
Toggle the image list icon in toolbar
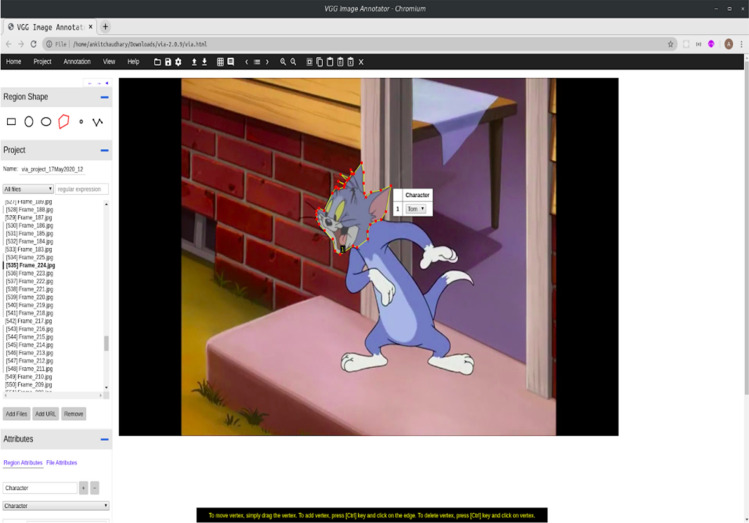click(257, 62)
